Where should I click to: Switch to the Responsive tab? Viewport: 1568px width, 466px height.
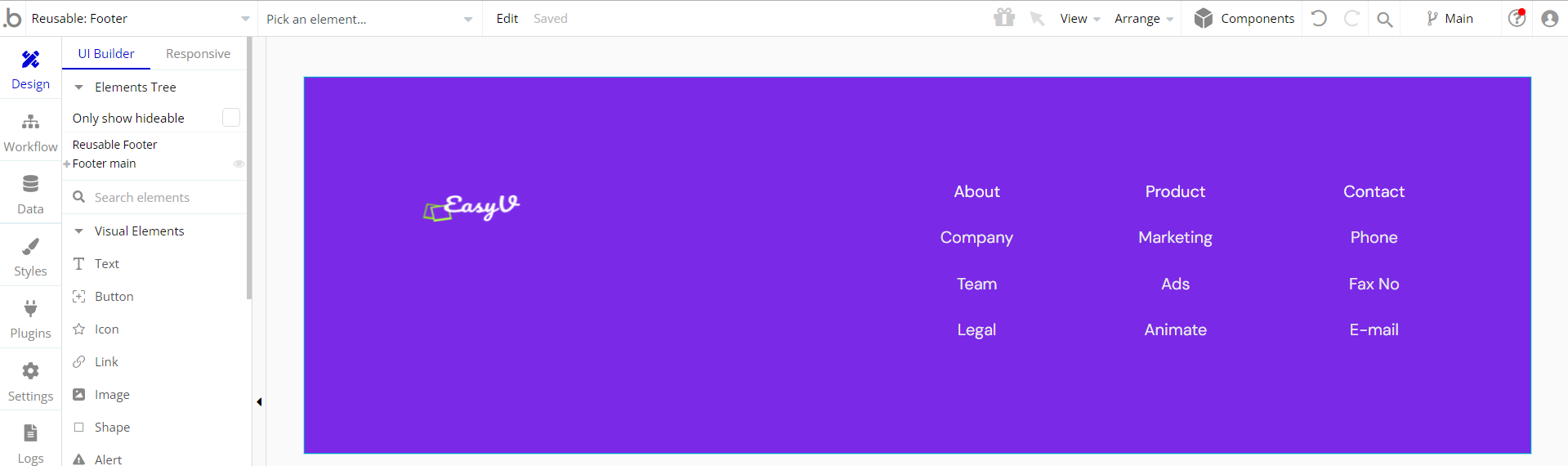click(198, 53)
